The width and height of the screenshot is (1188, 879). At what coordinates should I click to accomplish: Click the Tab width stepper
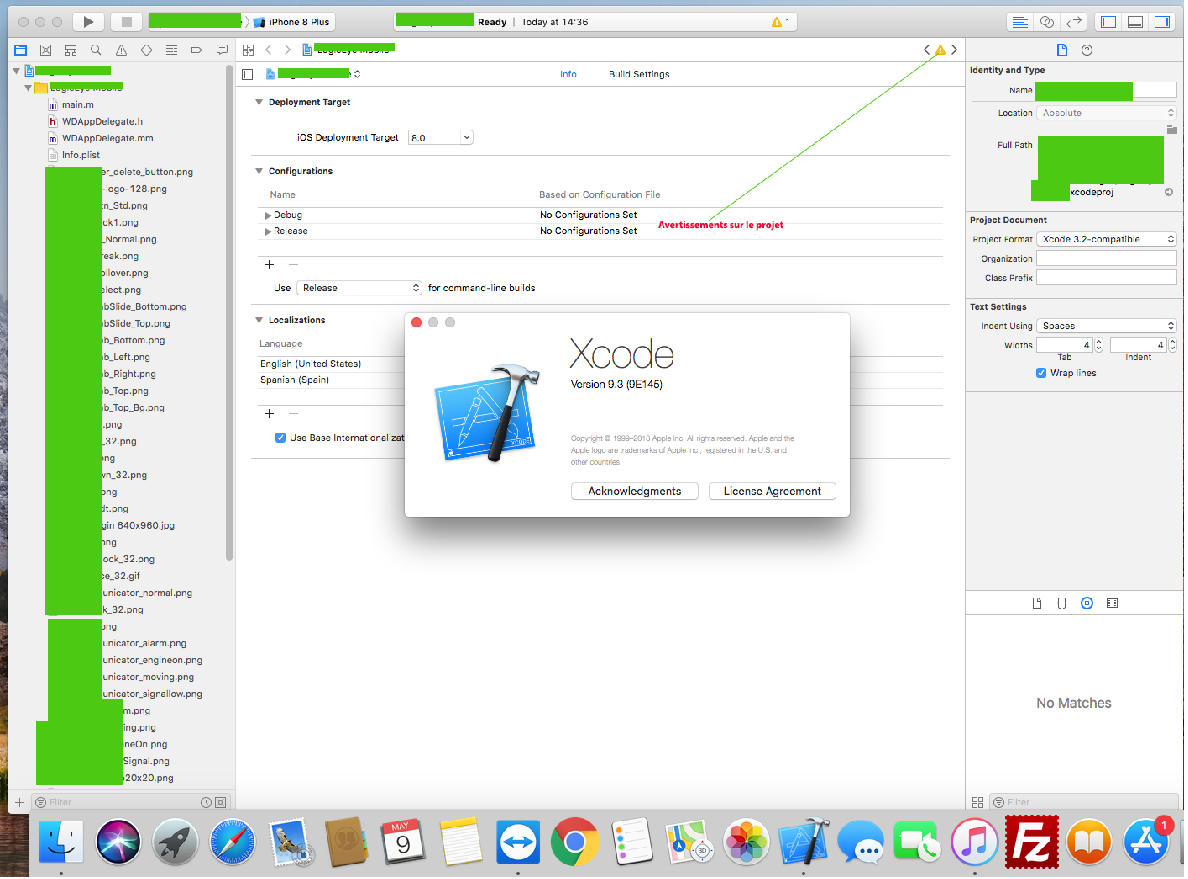click(x=1099, y=346)
